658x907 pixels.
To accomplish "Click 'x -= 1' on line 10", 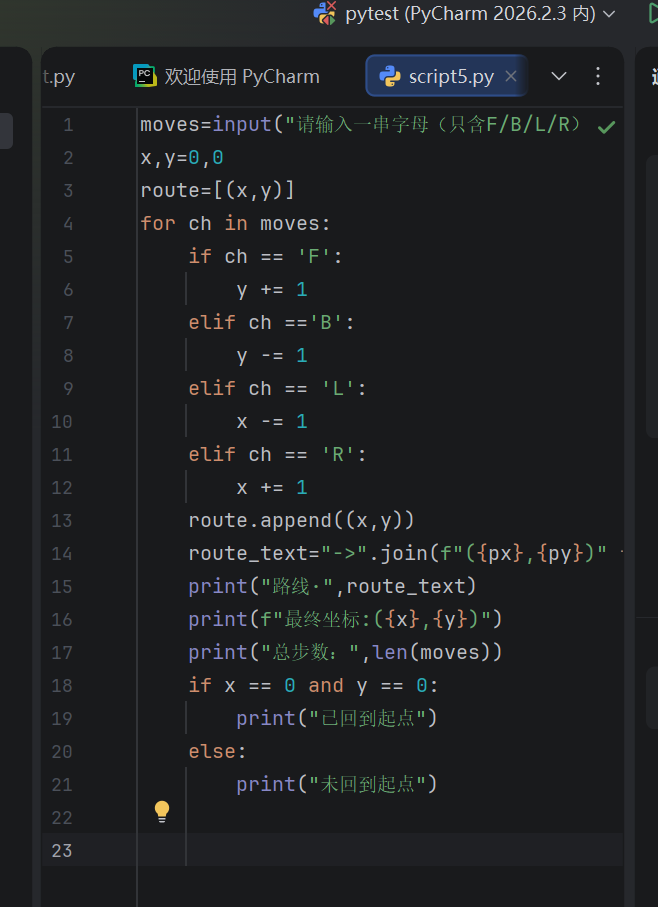I will 272,422.
